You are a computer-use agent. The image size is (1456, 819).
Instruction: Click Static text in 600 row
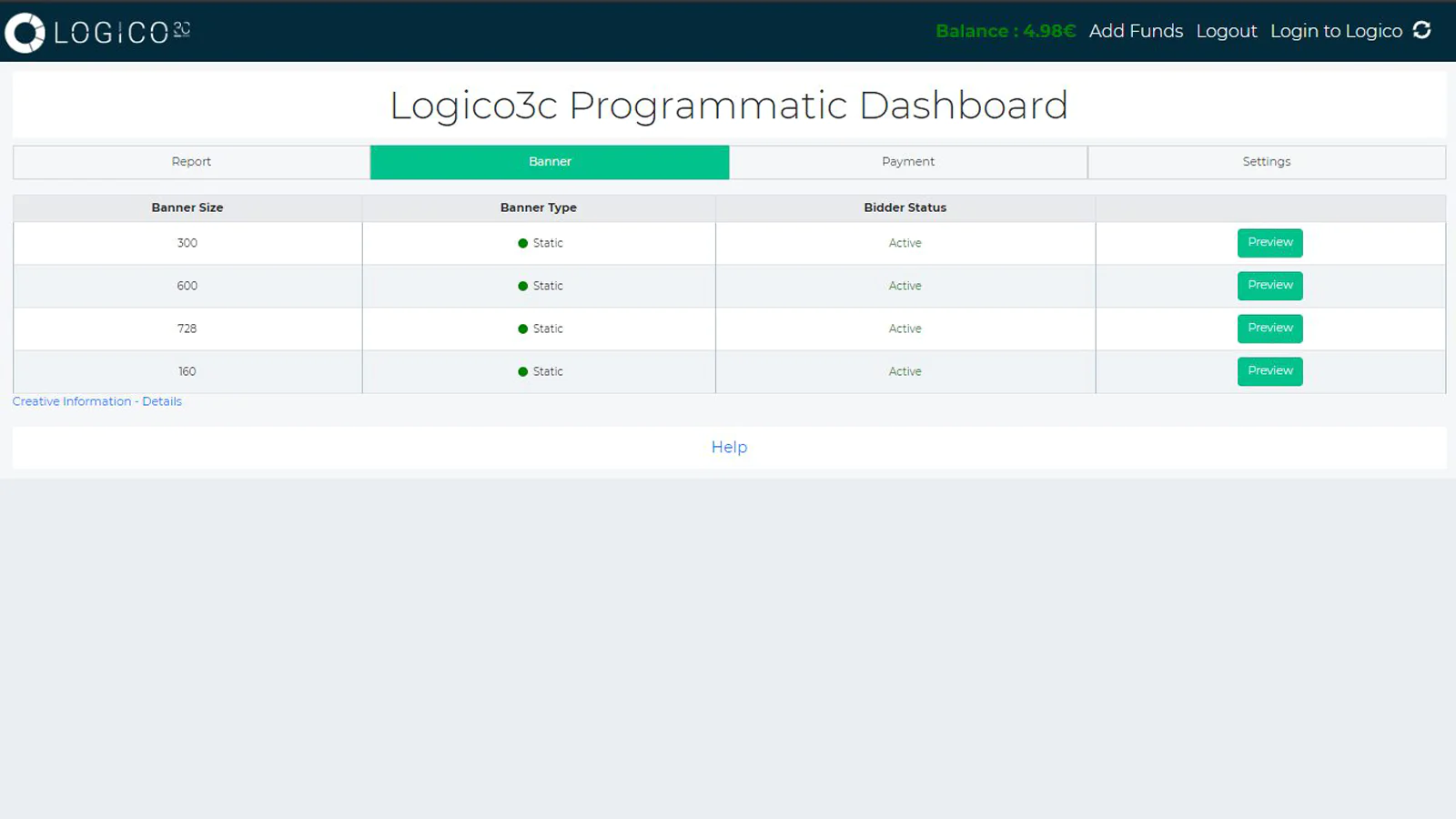(548, 286)
